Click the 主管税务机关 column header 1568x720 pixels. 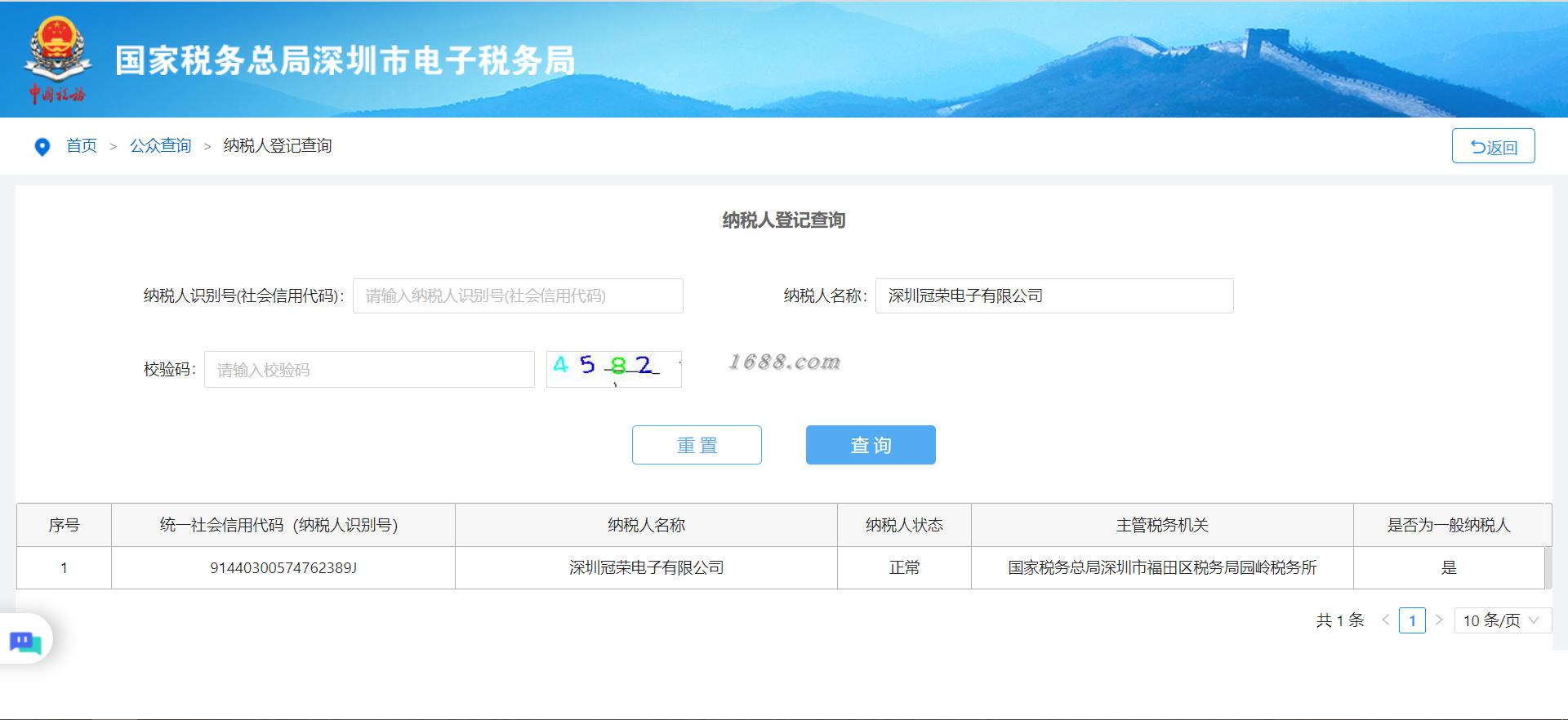[1162, 525]
